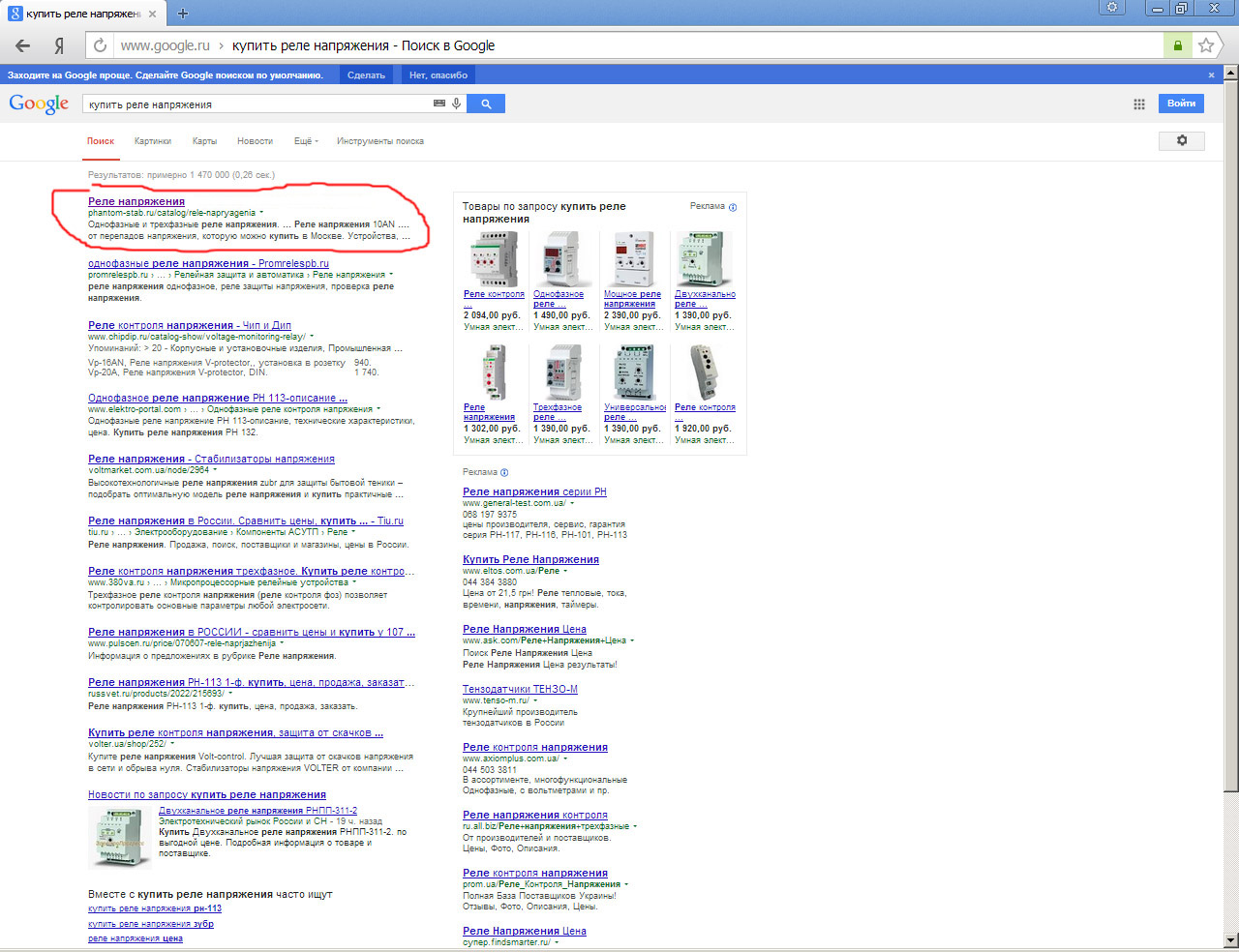1239x952 pixels.
Task: Reload the page with the refresh icon
Action: (99, 45)
